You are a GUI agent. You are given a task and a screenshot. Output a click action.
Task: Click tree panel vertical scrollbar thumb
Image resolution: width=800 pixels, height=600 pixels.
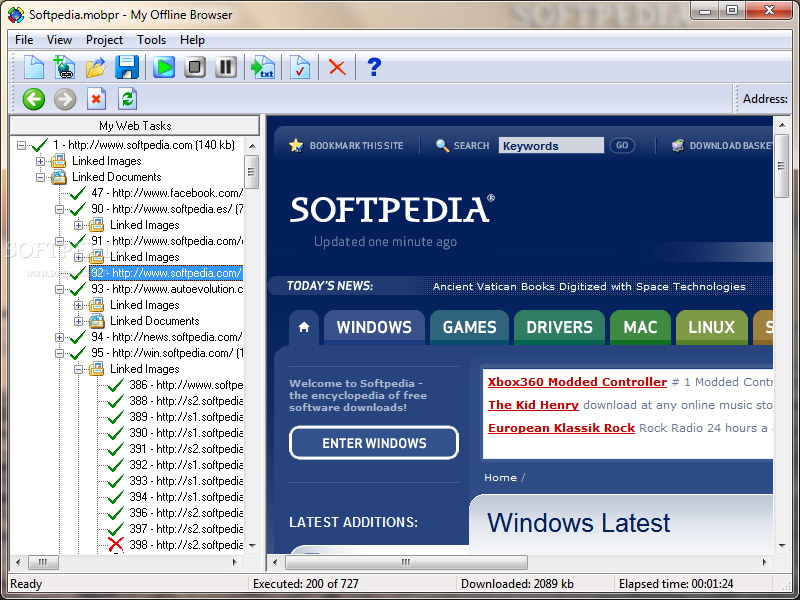(x=252, y=171)
